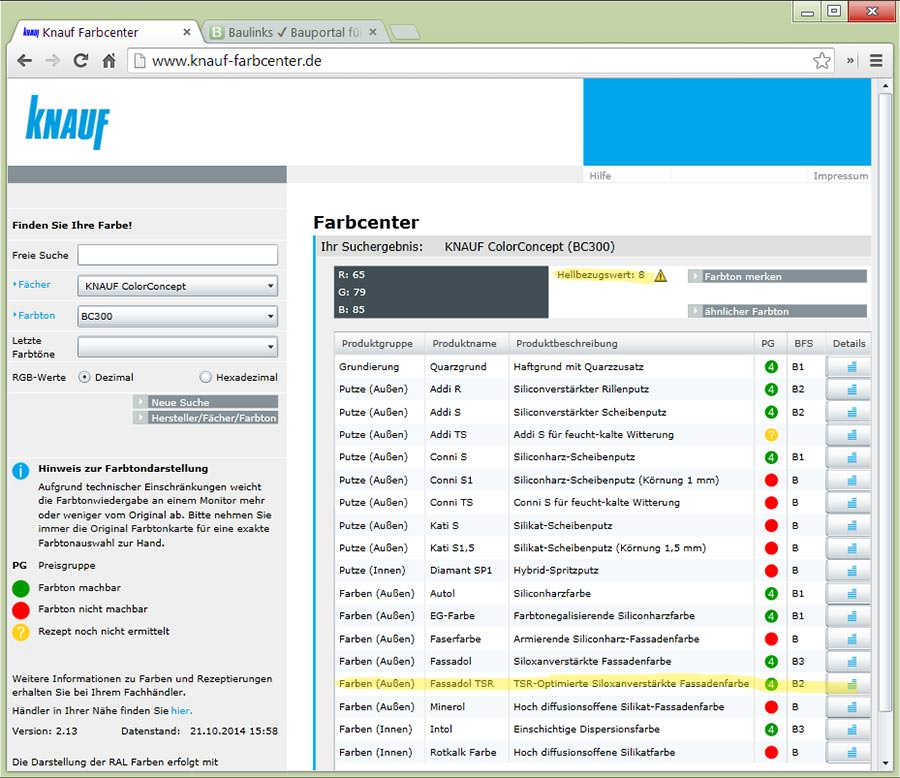
Task: Click the Farbton merken button
Action: pyautogui.click(x=777, y=276)
